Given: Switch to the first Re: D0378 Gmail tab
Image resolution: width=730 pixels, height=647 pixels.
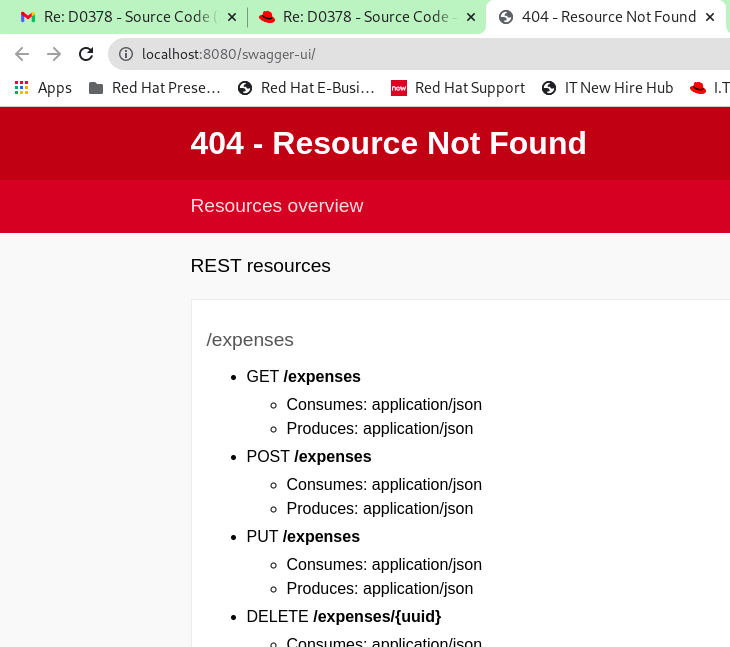Looking at the screenshot, I should click(128, 17).
